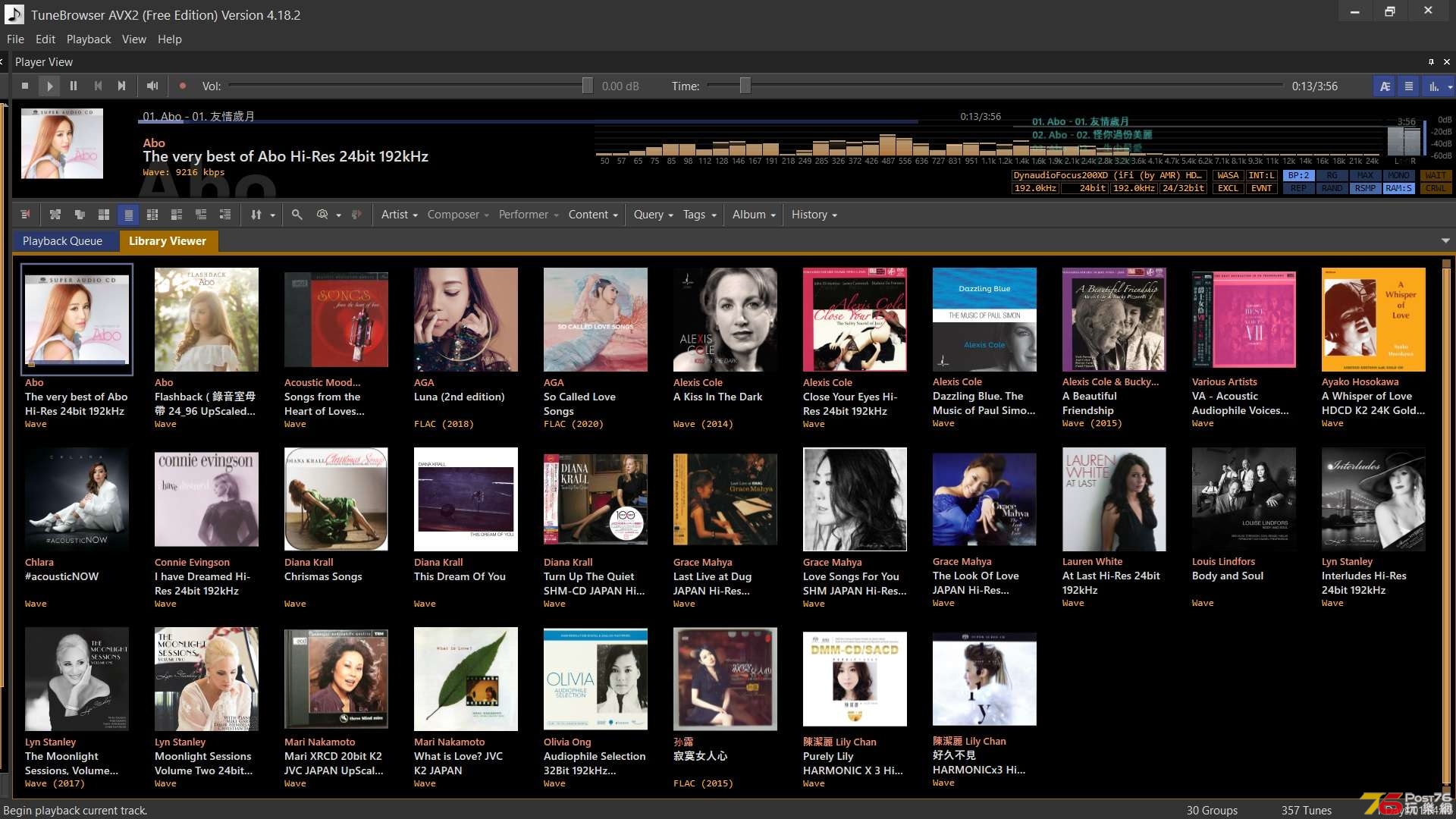Expand the Album dropdown
Viewport: 1456px width, 819px height.
pos(754,215)
